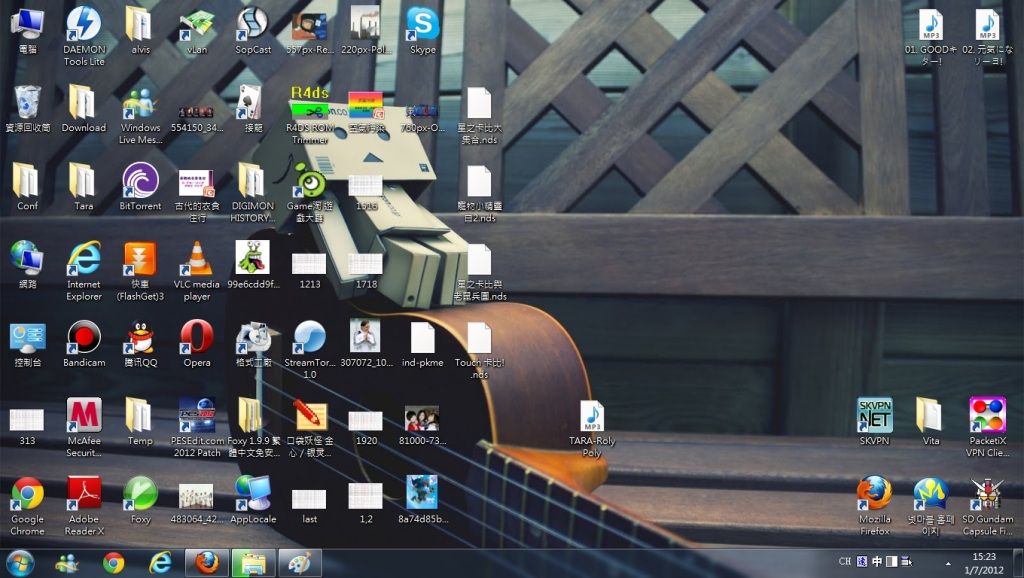The height and width of the screenshot is (578, 1024).
Task: Switch to the Firefox taskbar window
Action: point(207,563)
